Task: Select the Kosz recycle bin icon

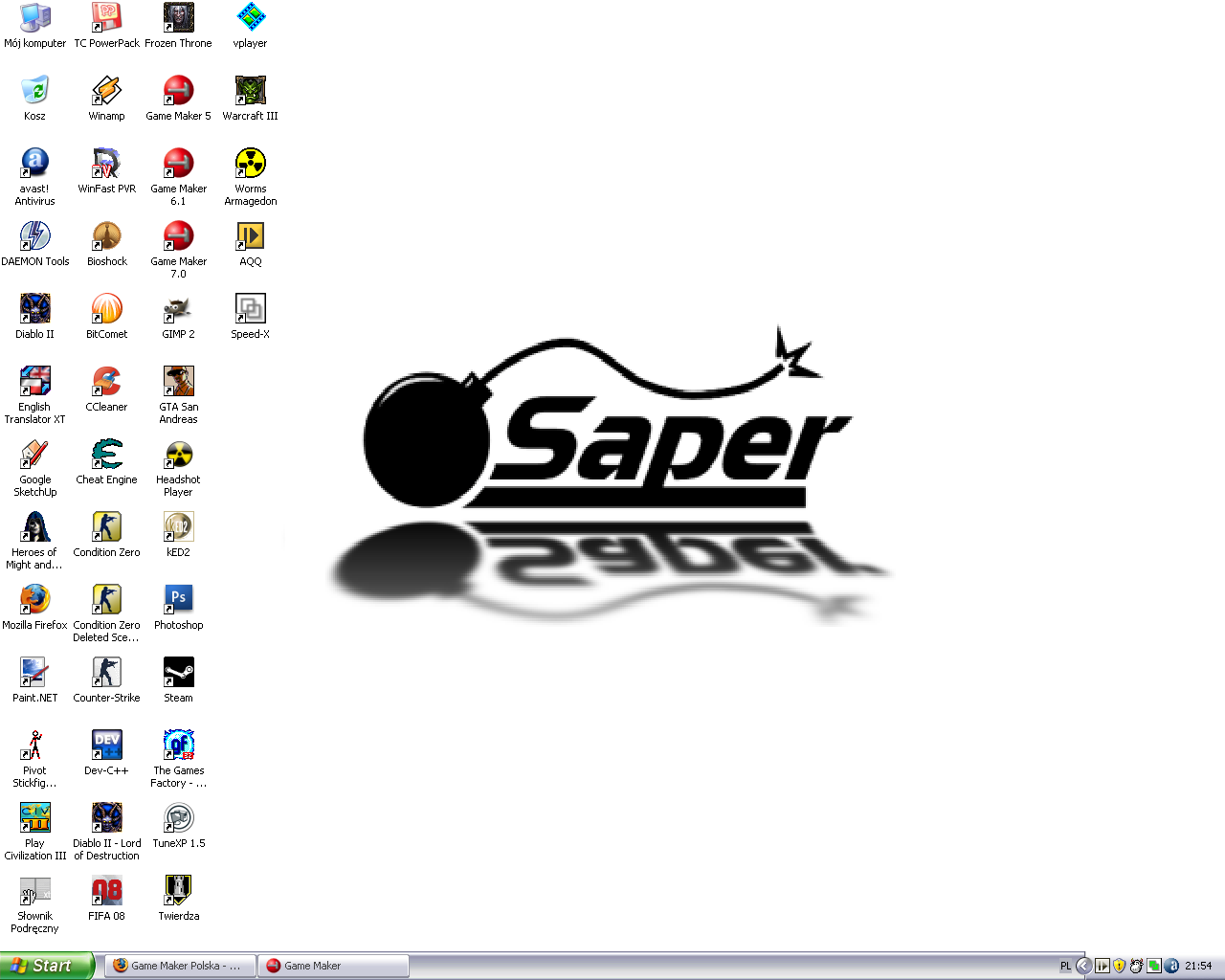Action: click(x=34, y=91)
